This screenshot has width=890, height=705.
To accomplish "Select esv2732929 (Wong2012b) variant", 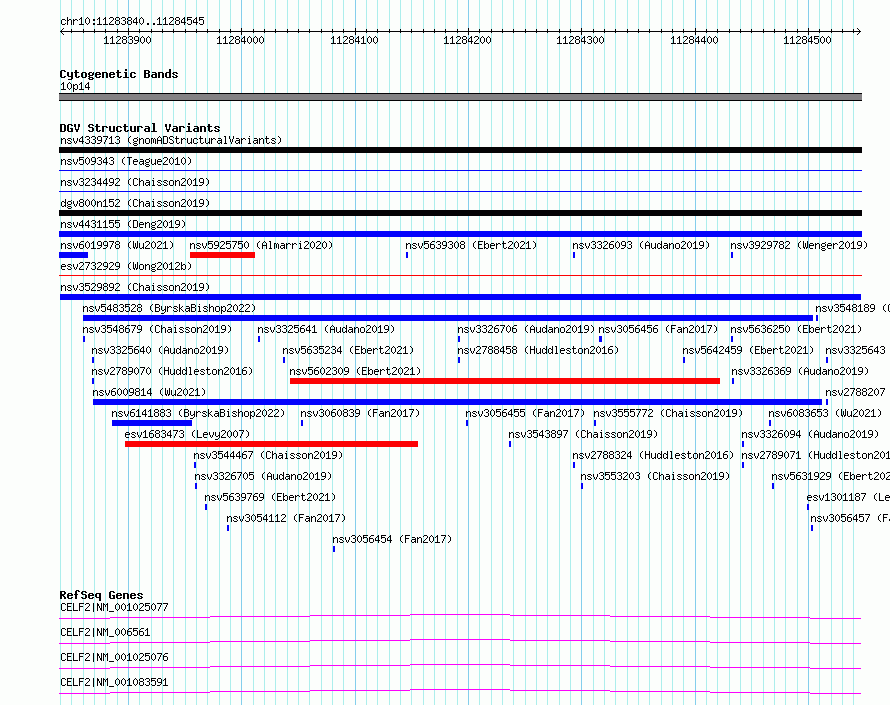I will (126, 266).
